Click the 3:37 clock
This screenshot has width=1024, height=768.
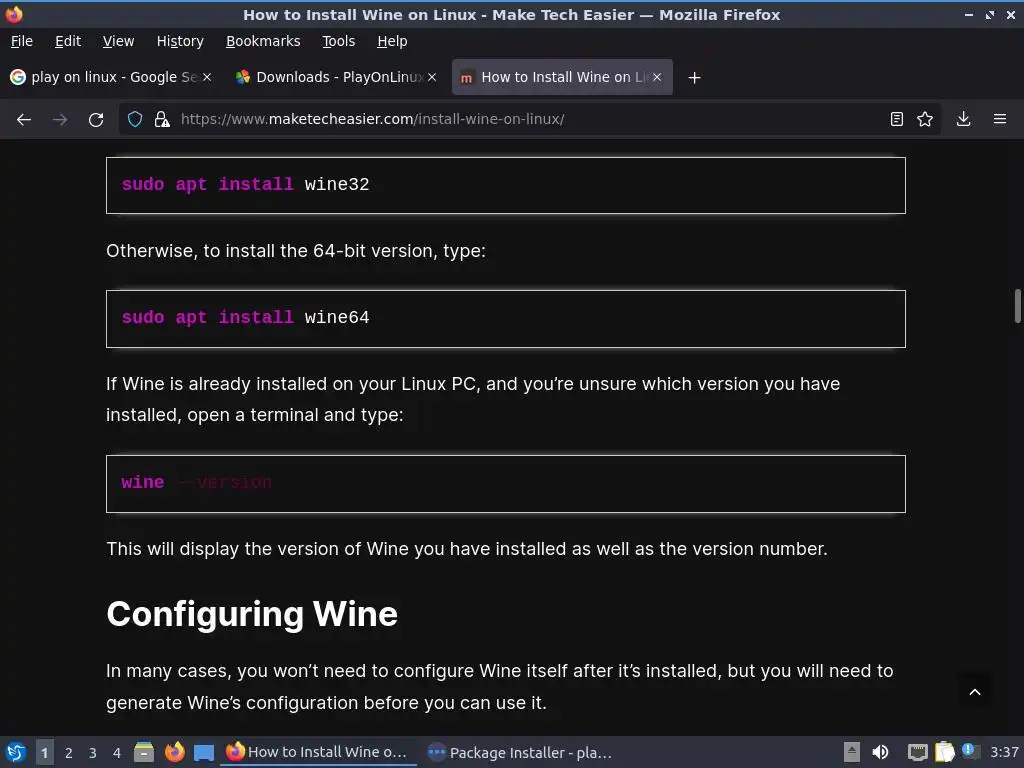coord(1004,752)
